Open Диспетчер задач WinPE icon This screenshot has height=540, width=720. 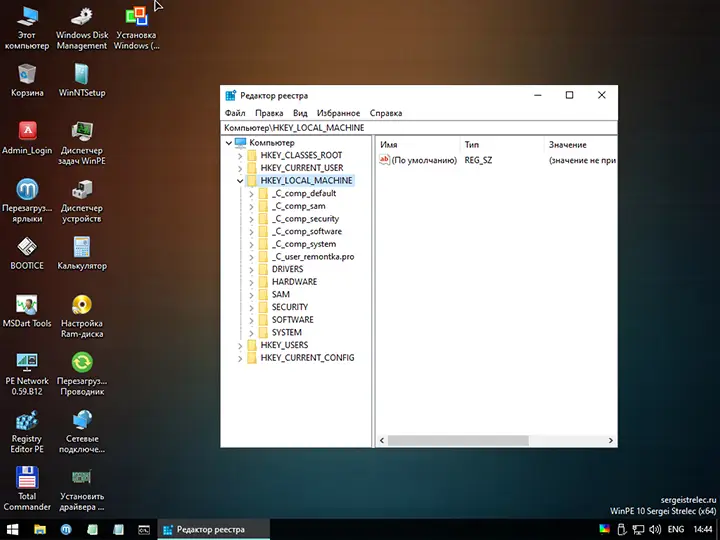click(x=82, y=143)
